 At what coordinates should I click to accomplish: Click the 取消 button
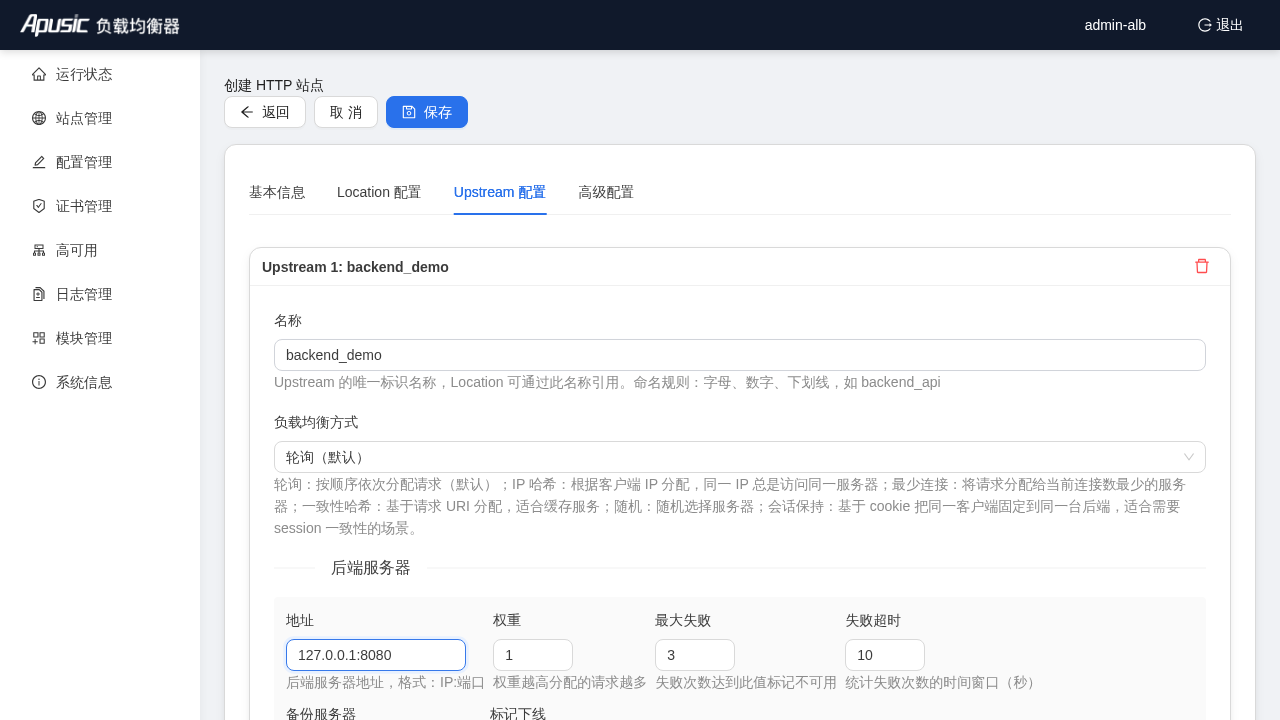(346, 112)
